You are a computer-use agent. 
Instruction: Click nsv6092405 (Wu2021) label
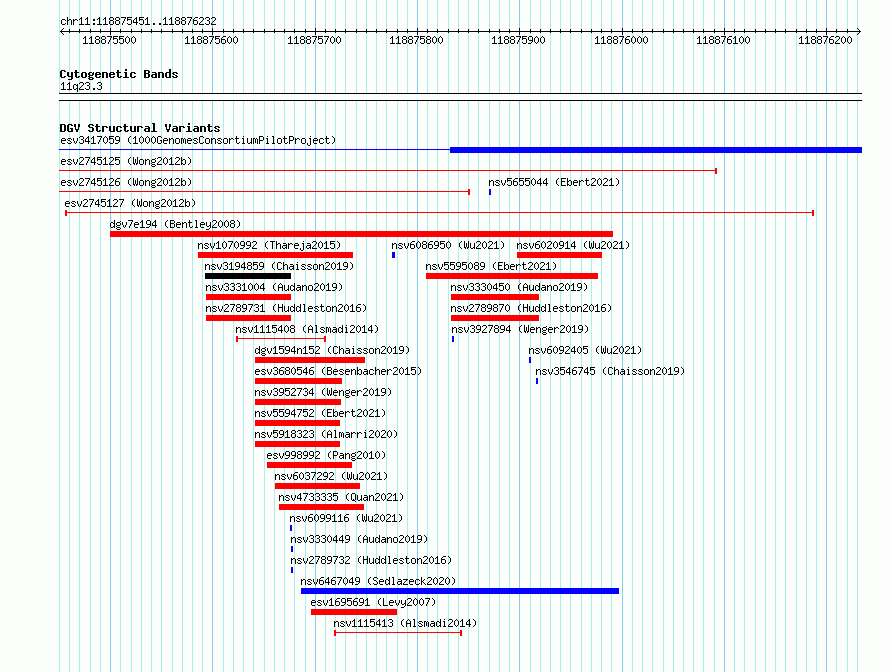(585, 350)
